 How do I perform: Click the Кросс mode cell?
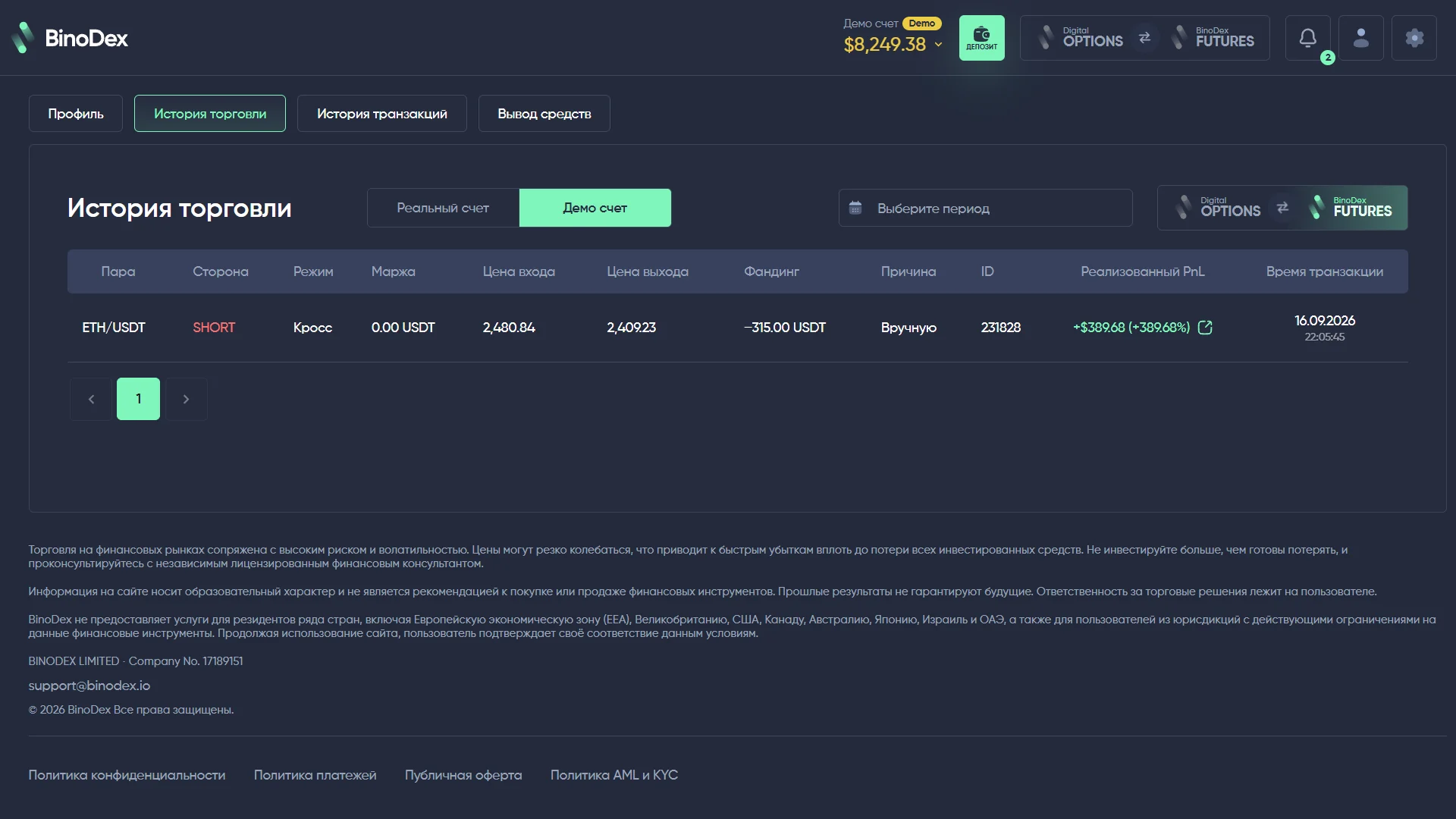pyautogui.click(x=312, y=328)
